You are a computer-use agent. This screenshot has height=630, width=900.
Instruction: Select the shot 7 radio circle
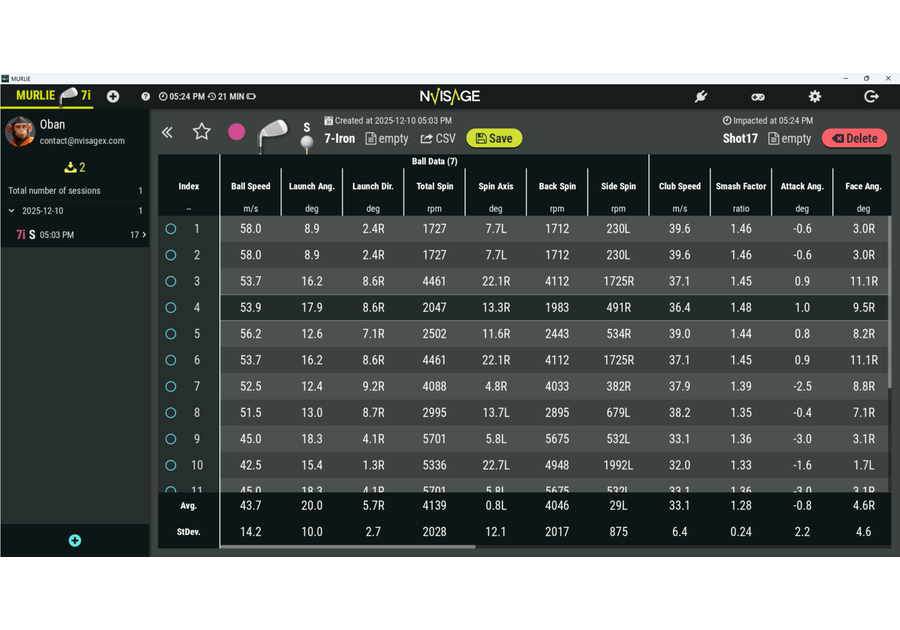pyautogui.click(x=170, y=387)
